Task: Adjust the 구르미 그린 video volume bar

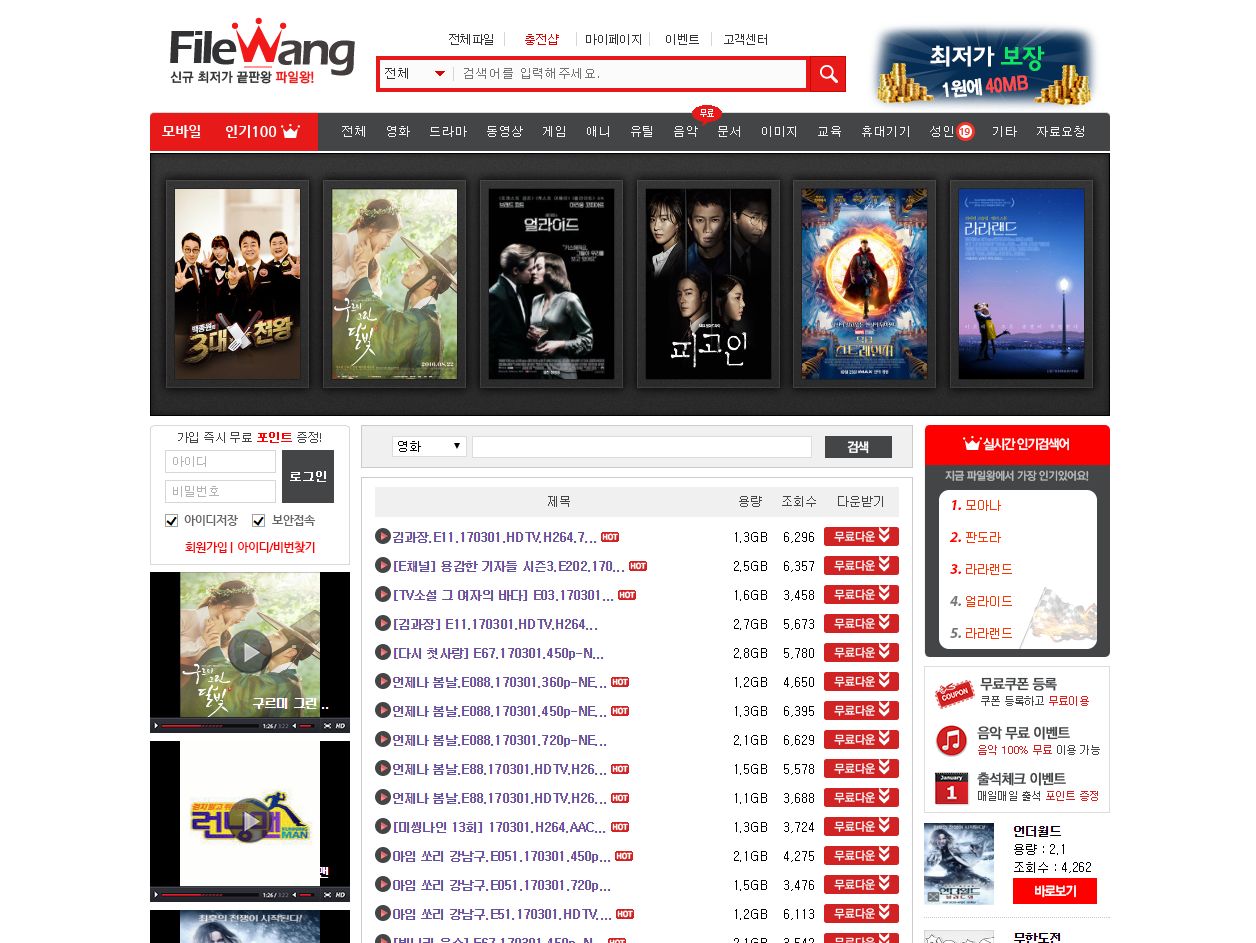Action: (x=306, y=726)
